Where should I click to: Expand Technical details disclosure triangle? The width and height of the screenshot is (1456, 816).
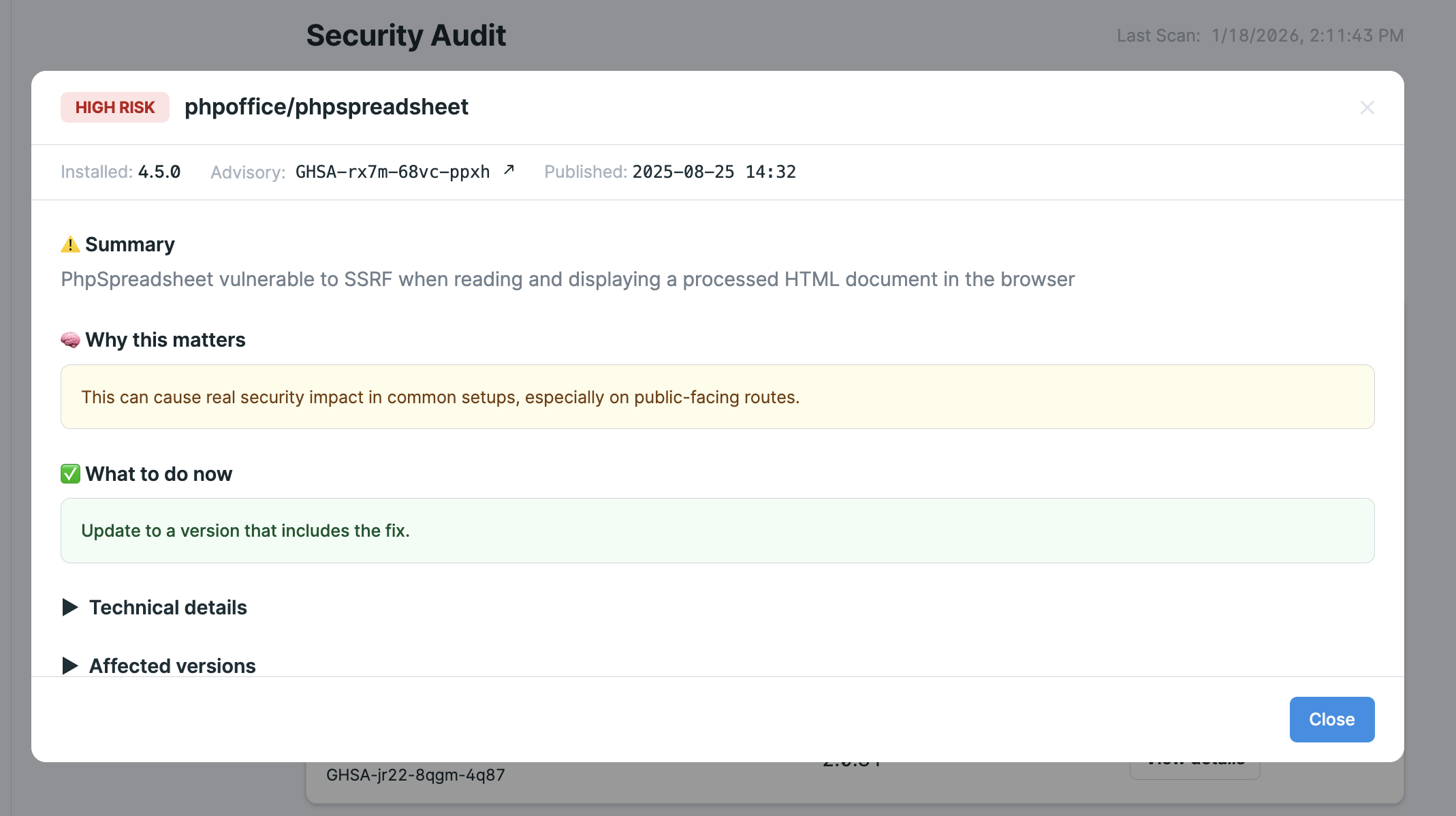pyautogui.click(x=70, y=608)
